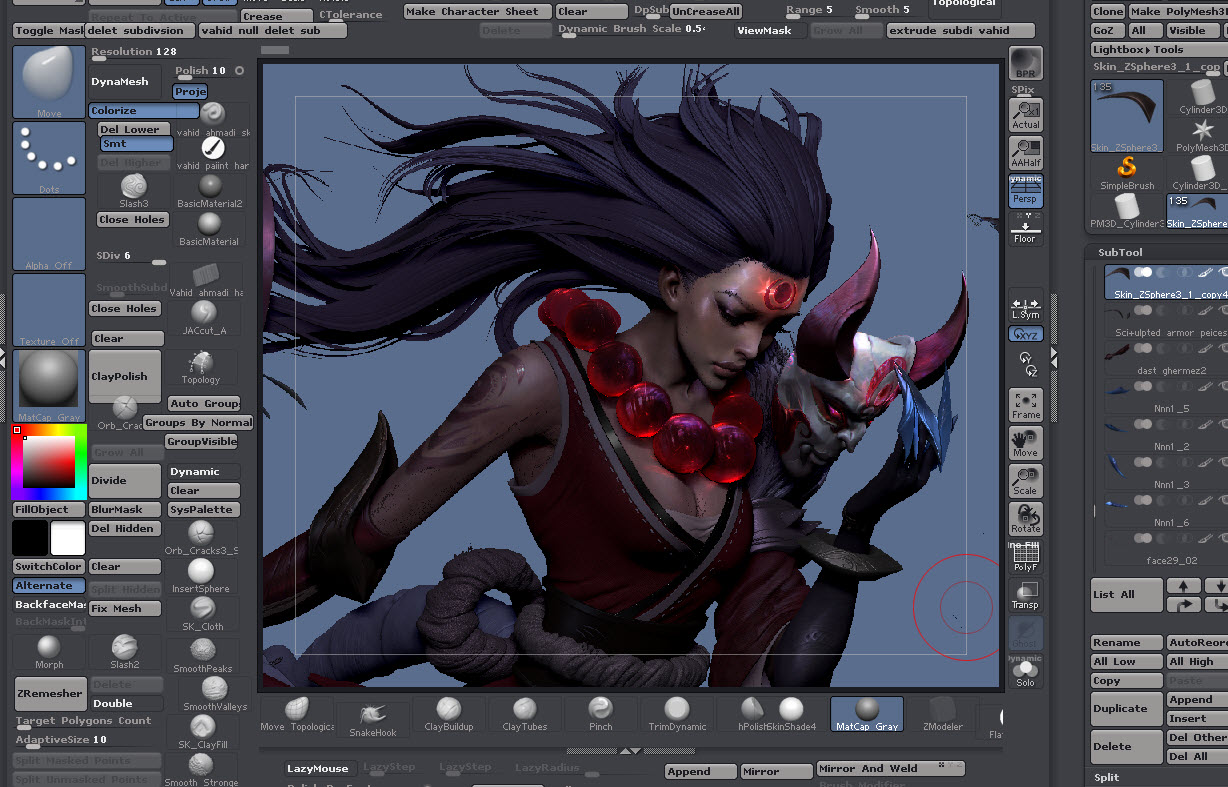Viewport: 1228px width, 787px height.
Task: Select the Rotate navigation icon
Action: 1025,518
